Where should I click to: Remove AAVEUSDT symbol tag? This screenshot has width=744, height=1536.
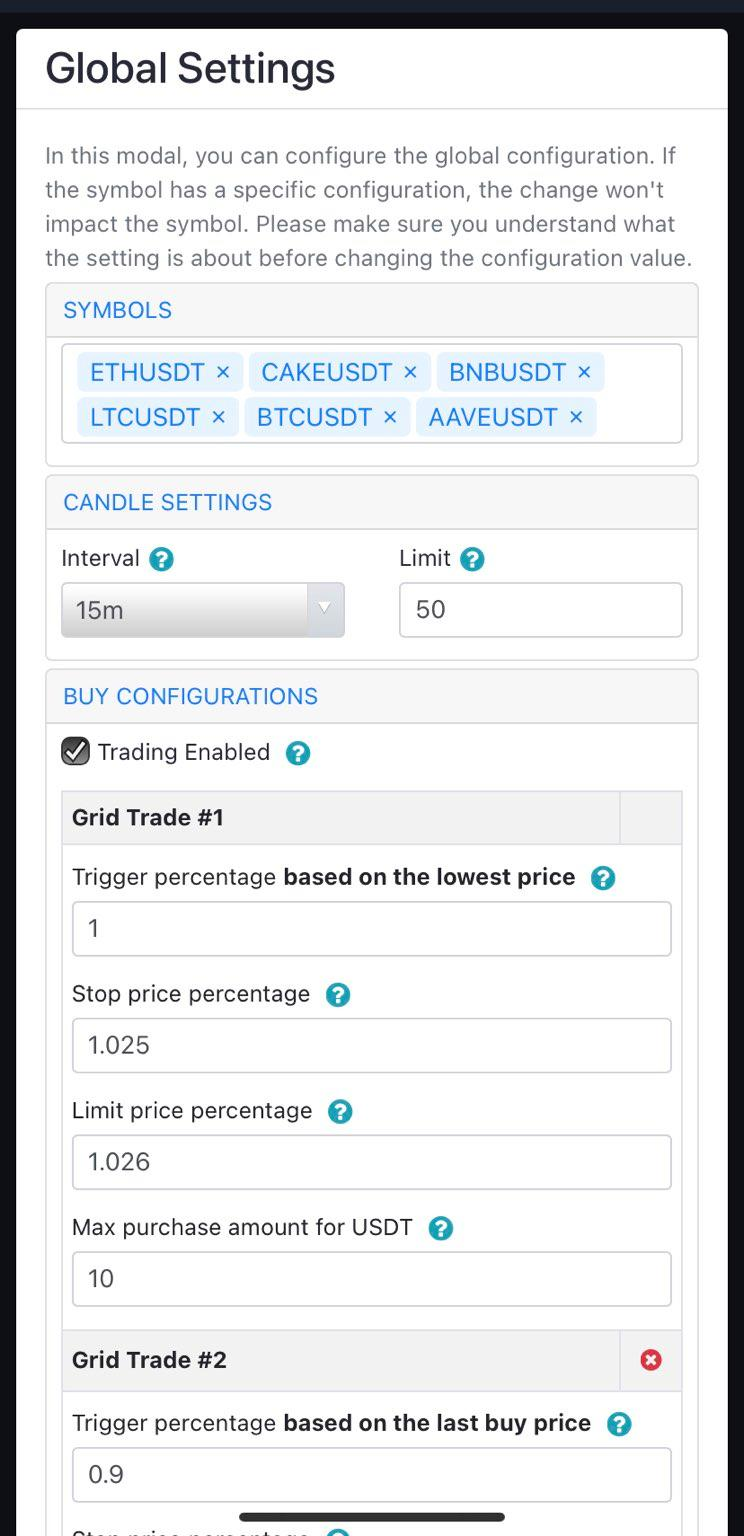tap(575, 417)
